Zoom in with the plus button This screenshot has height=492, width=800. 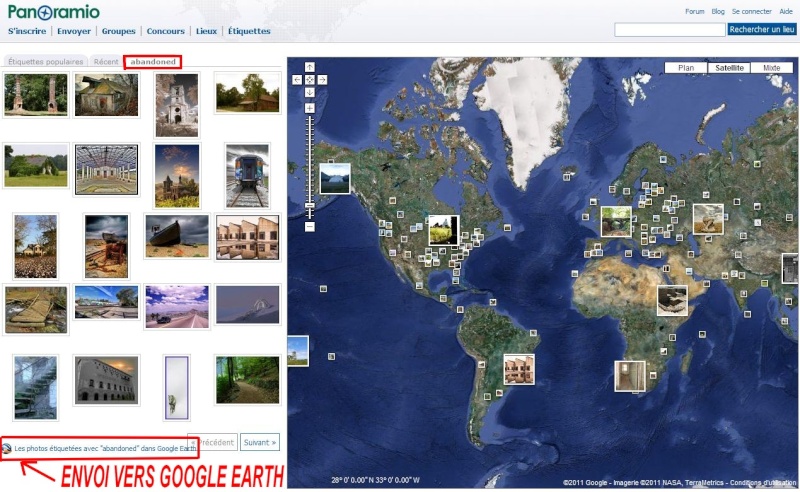(310, 108)
